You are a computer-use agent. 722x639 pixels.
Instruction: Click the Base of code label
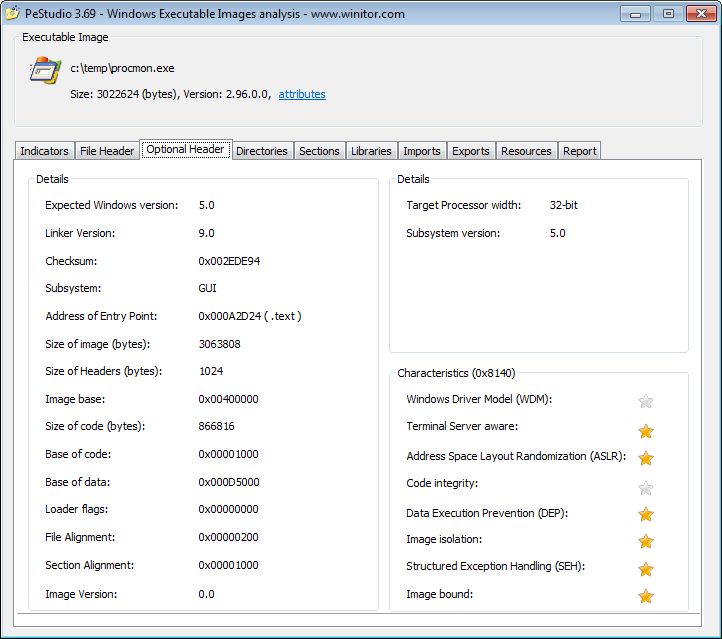78,454
